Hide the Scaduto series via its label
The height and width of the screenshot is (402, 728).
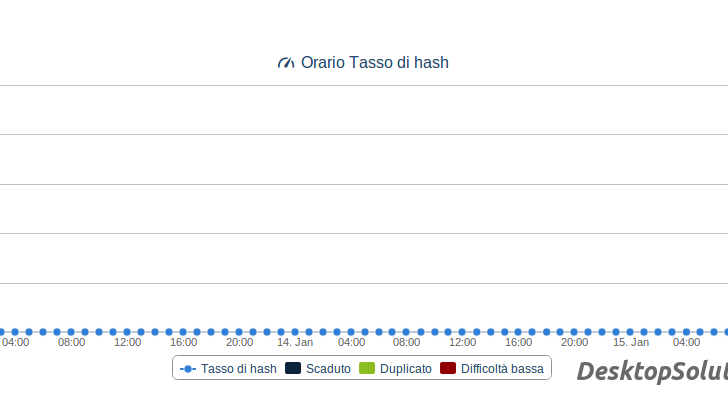pyautogui.click(x=328, y=369)
